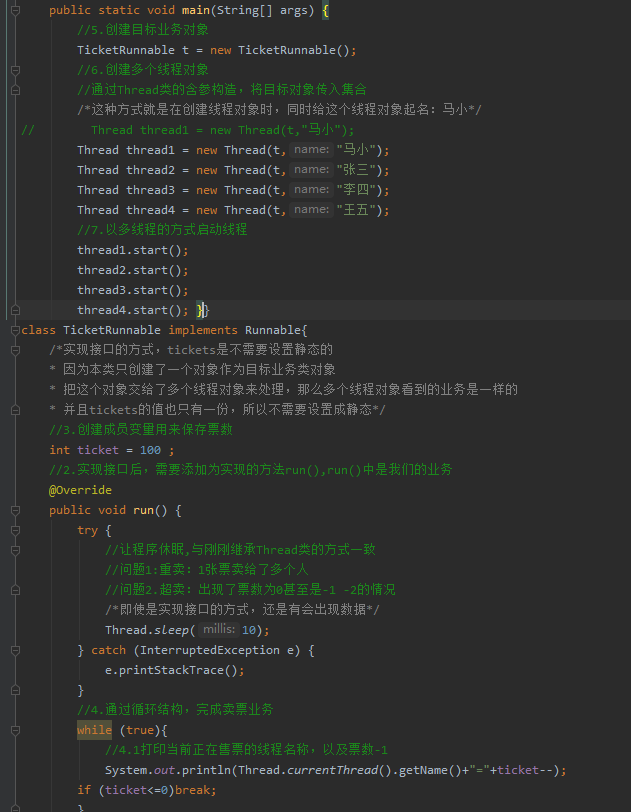Collapse class TicketRunnable with its fold marker

(x=16, y=330)
